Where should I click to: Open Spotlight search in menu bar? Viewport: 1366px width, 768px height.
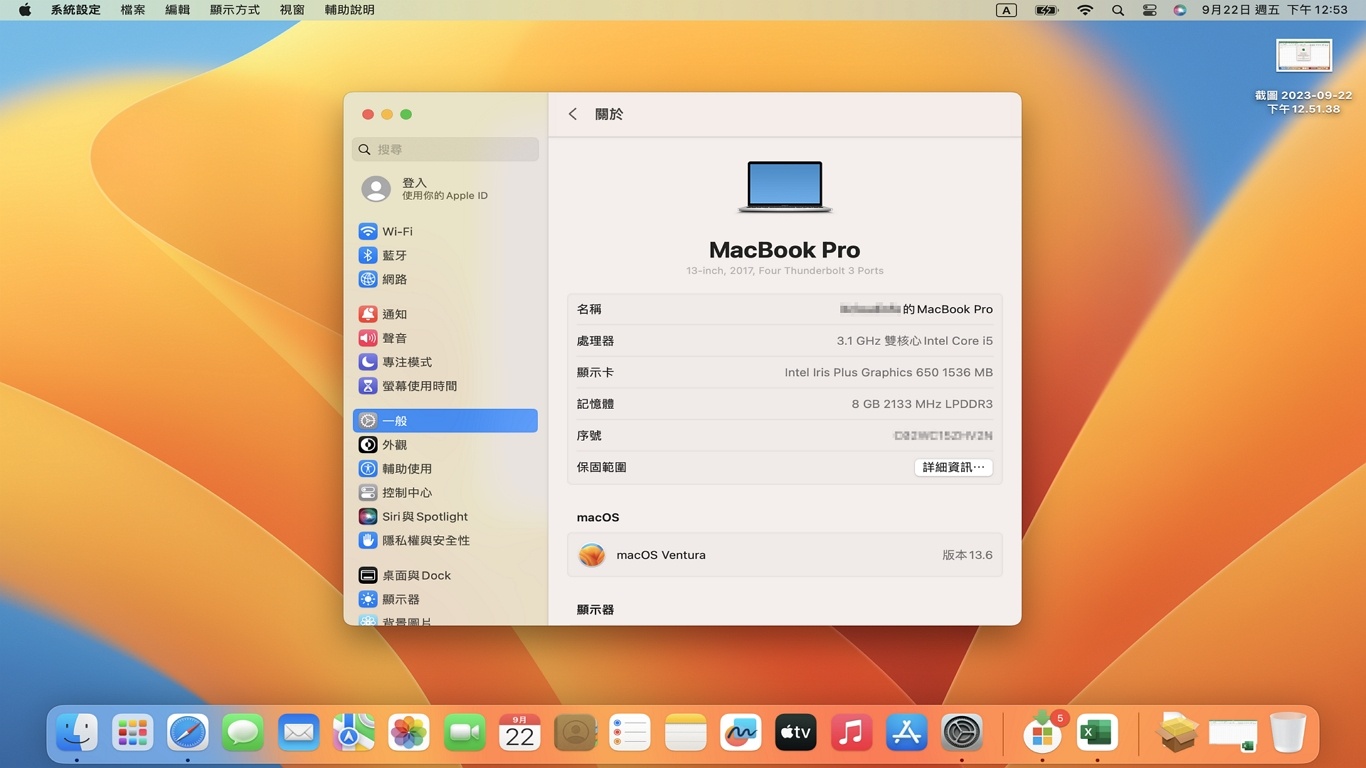click(1118, 10)
